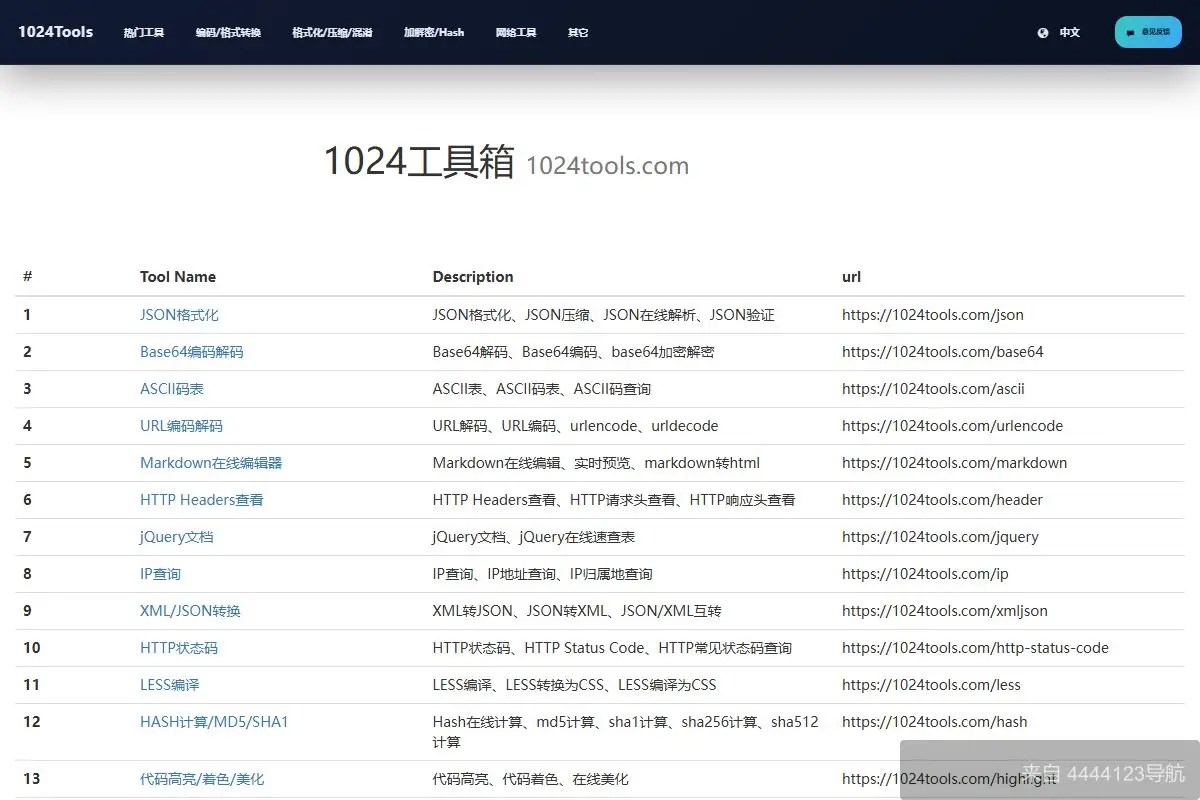Expand the 其它 dropdown
The height and width of the screenshot is (800, 1200).
tap(577, 32)
